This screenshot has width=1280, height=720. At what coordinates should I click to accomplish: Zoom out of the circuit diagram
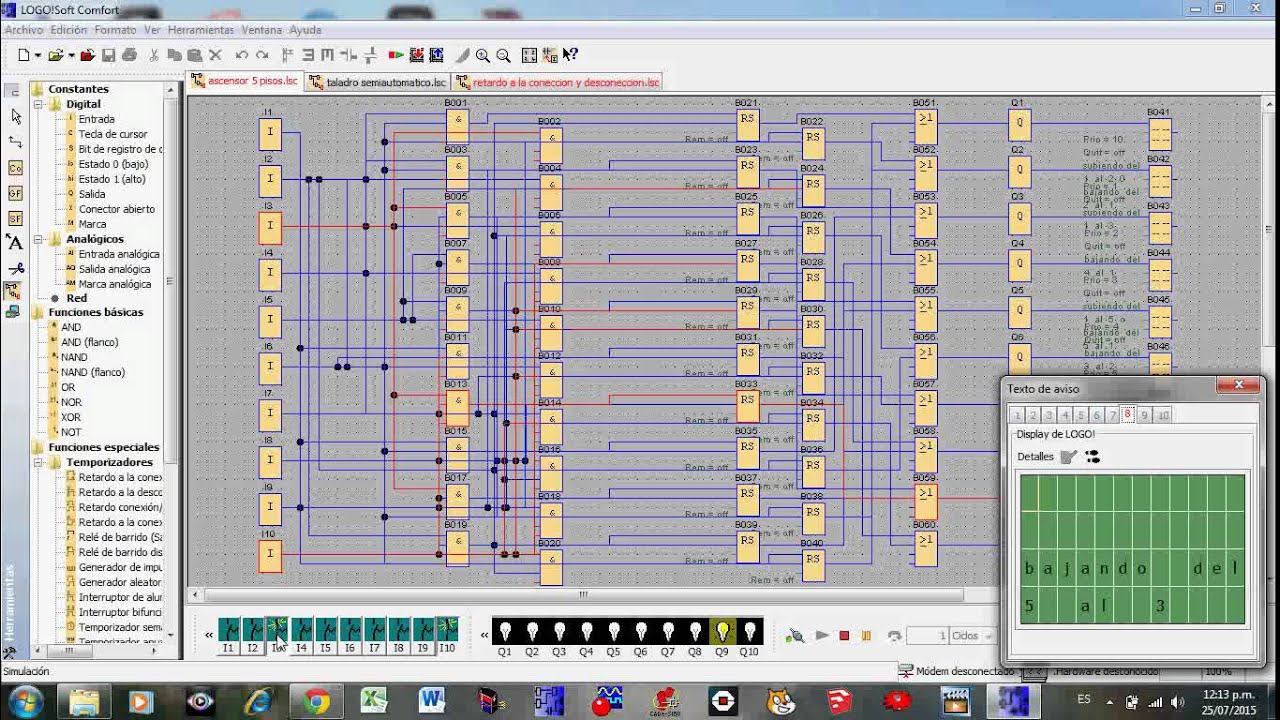tap(503, 56)
